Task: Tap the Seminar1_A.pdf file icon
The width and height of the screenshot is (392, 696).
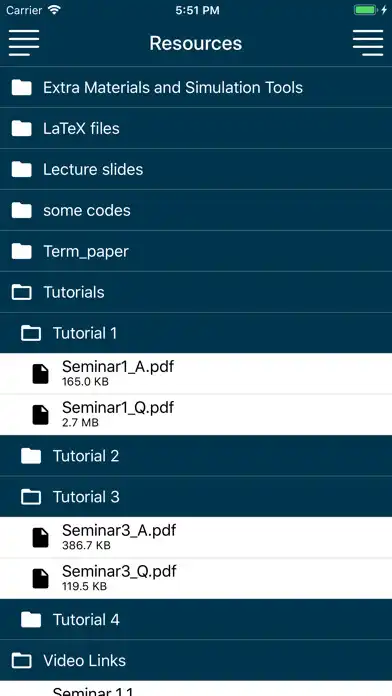Action: click(x=40, y=374)
